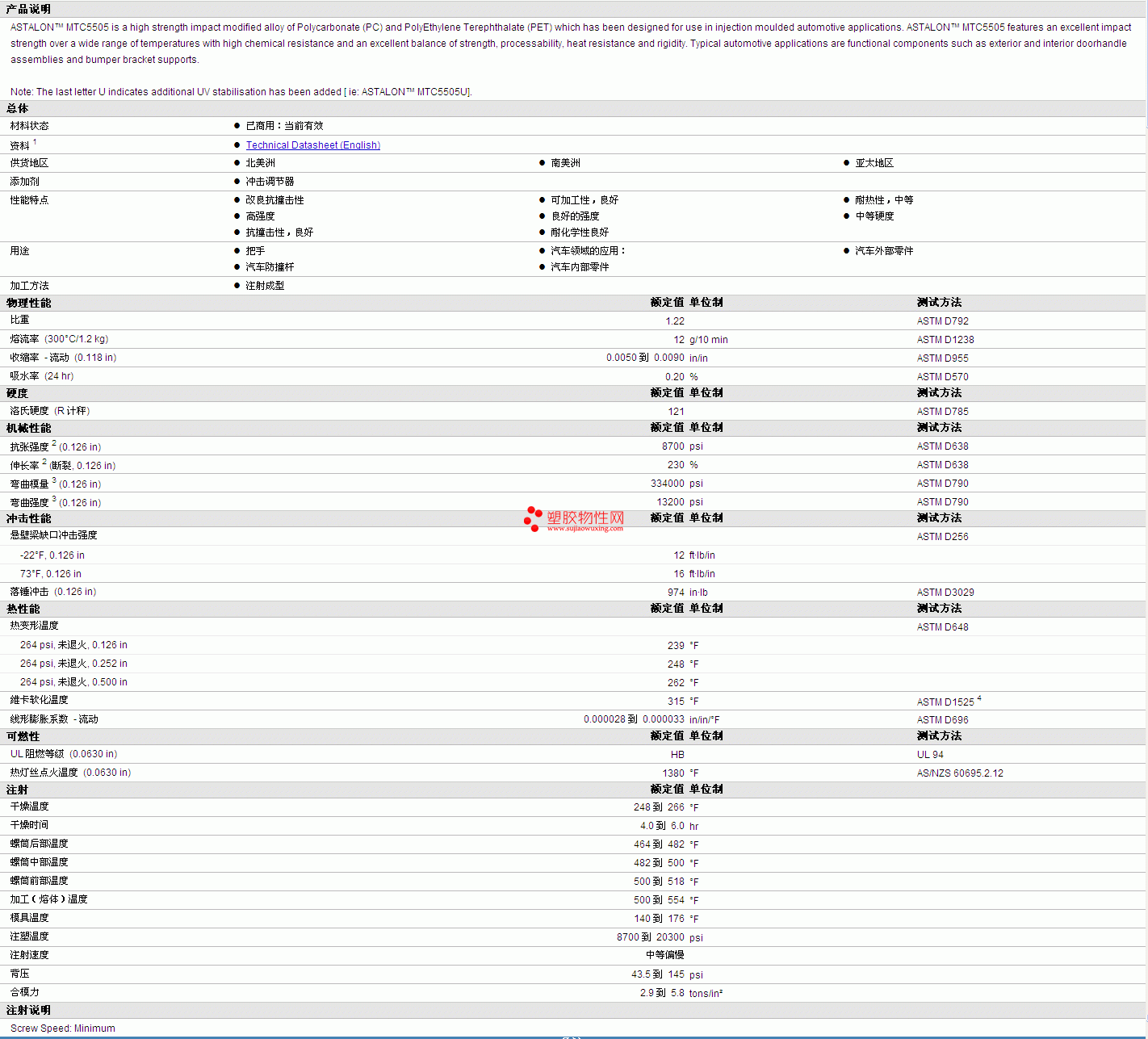Select the "可加工性，良好" feature entry

click(584, 200)
